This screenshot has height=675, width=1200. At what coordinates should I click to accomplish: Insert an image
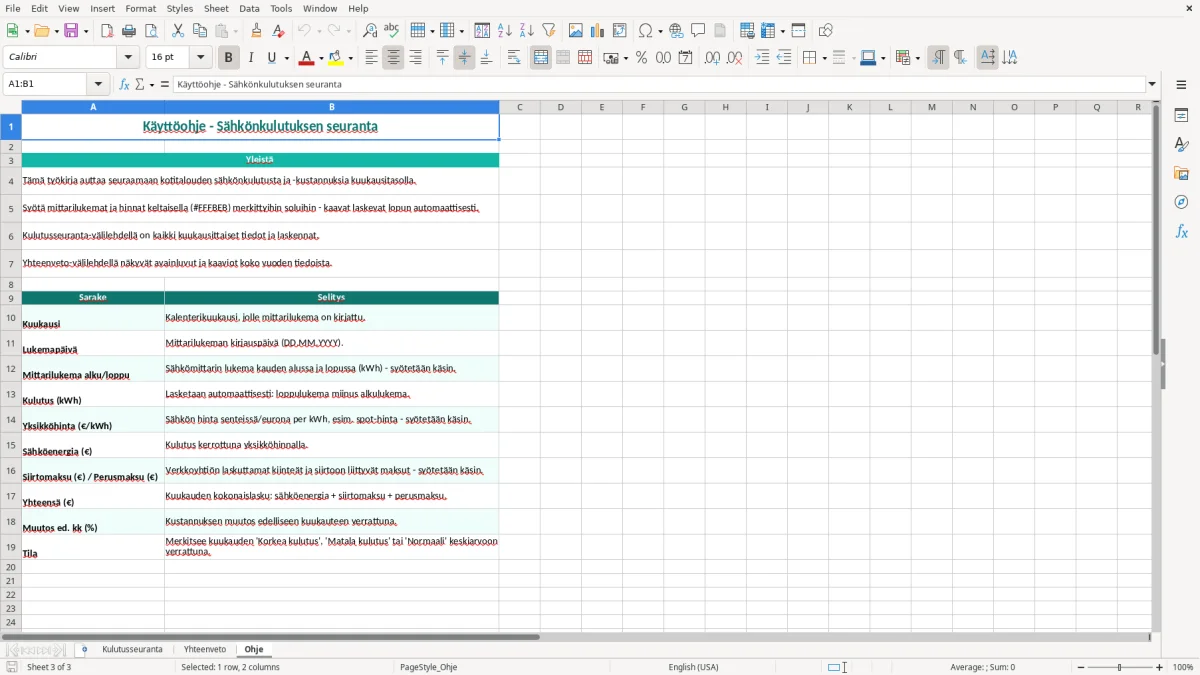(x=576, y=31)
